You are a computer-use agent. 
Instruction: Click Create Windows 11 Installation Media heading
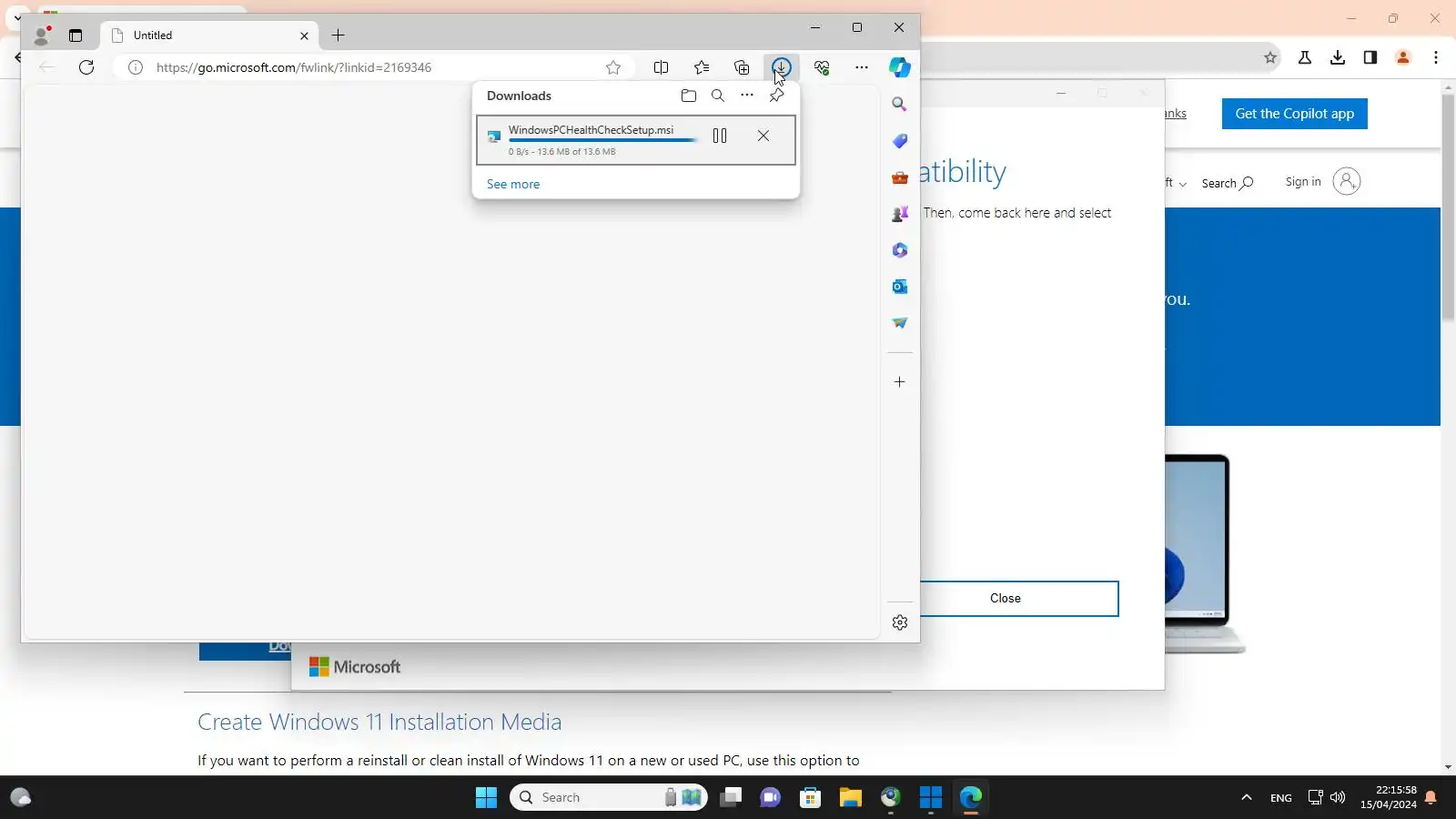[379, 722]
